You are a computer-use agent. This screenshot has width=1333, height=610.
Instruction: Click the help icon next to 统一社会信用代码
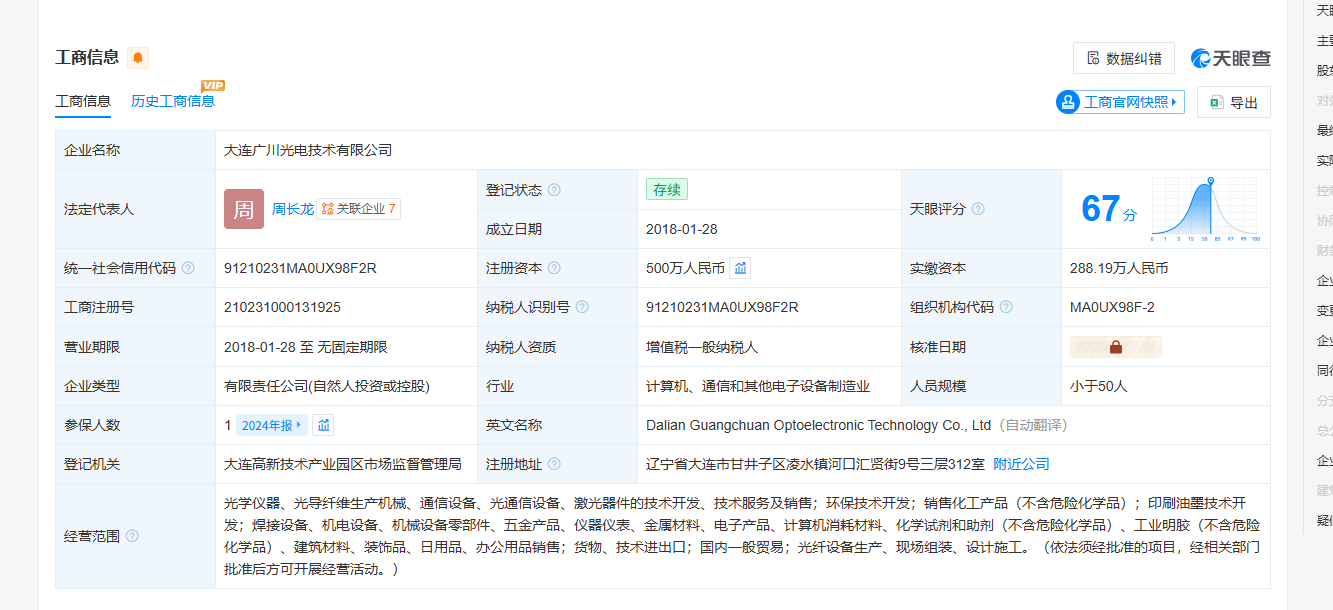(x=188, y=268)
